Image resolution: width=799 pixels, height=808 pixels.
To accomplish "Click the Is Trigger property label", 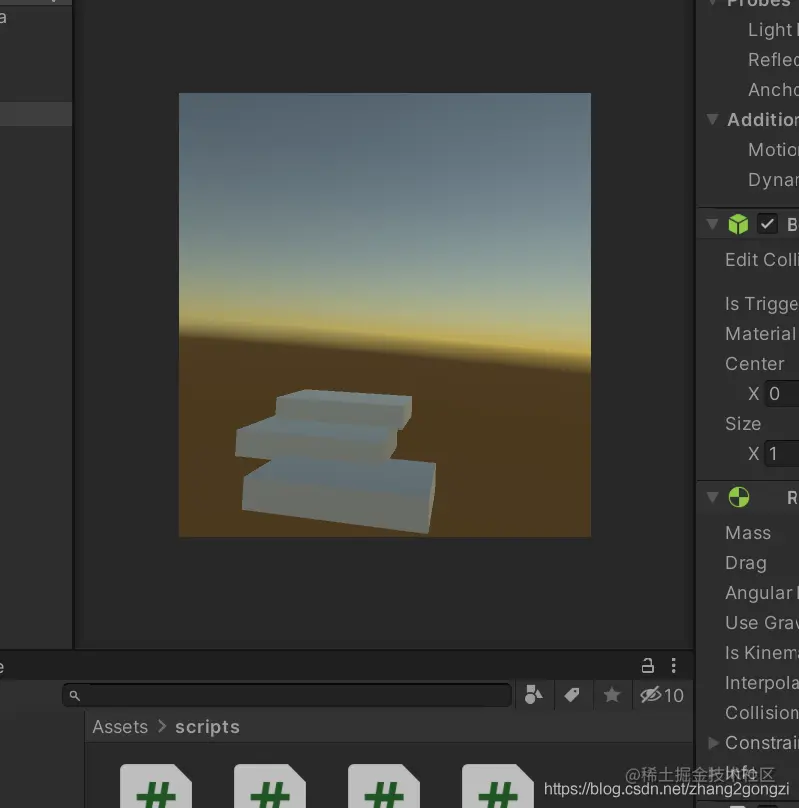I will 762,304.
